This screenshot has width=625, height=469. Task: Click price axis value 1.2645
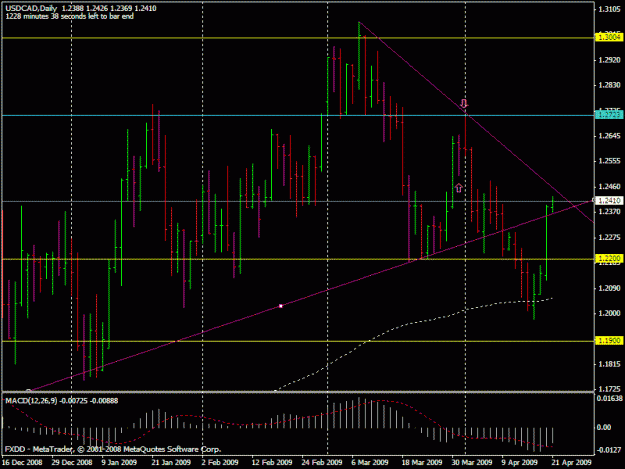pyautogui.click(x=609, y=136)
